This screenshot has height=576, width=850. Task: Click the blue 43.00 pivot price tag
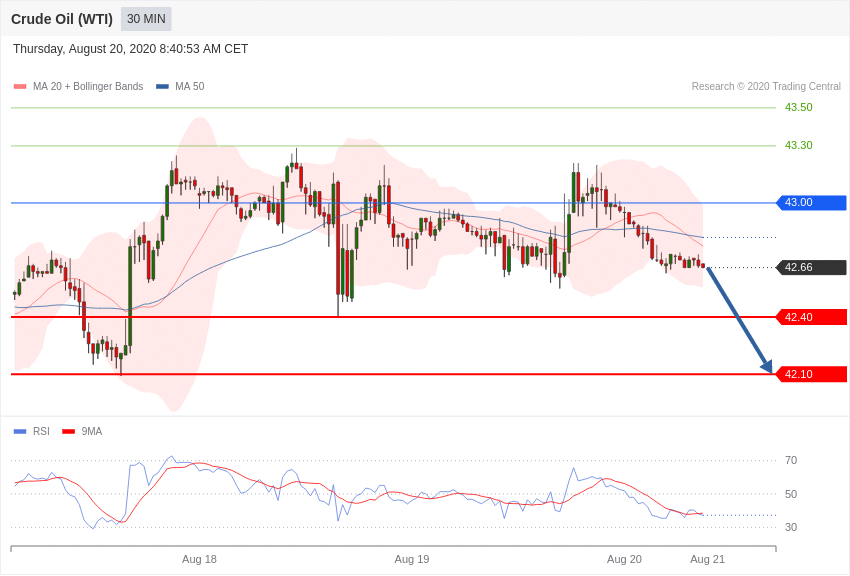812,203
